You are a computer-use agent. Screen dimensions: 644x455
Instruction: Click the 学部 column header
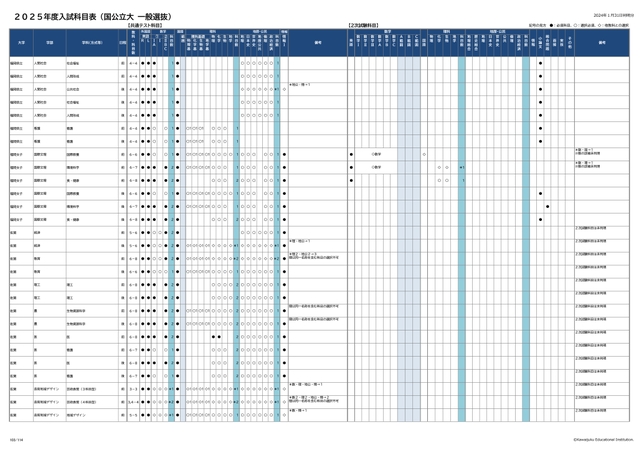(48, 43)
